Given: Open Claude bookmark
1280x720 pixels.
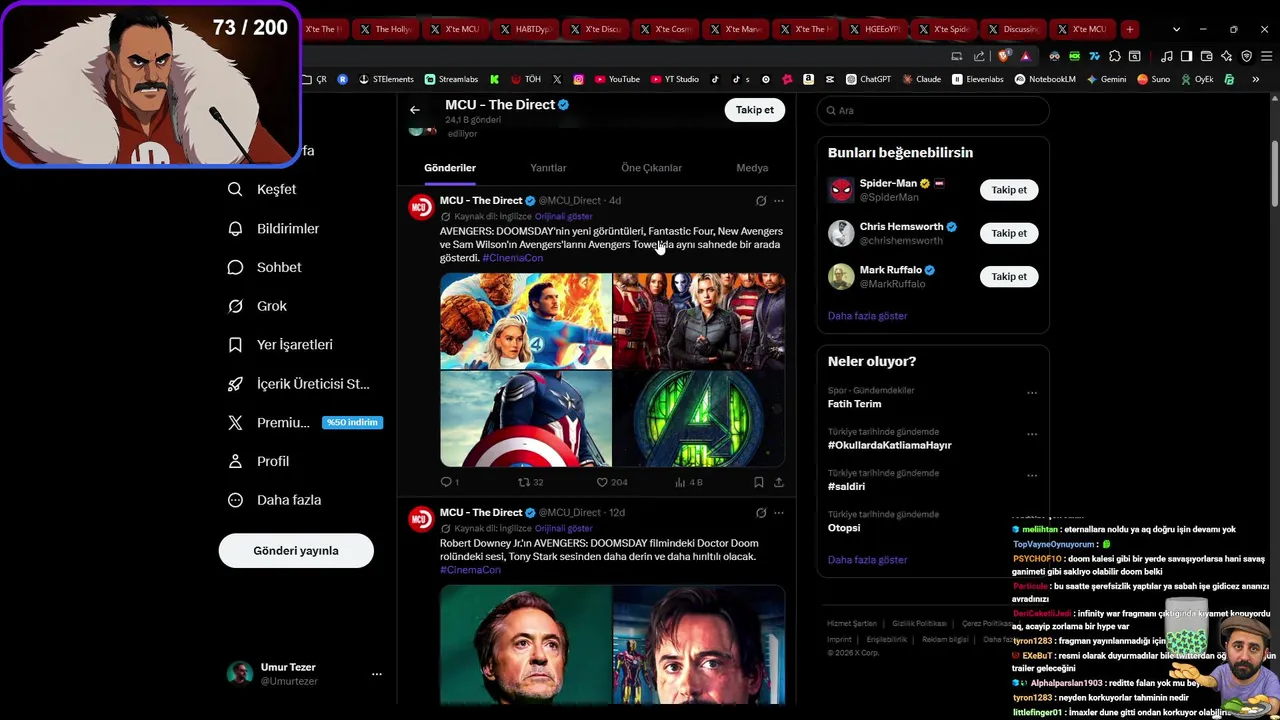Looking at the screenshot, I should pos(921,79).
